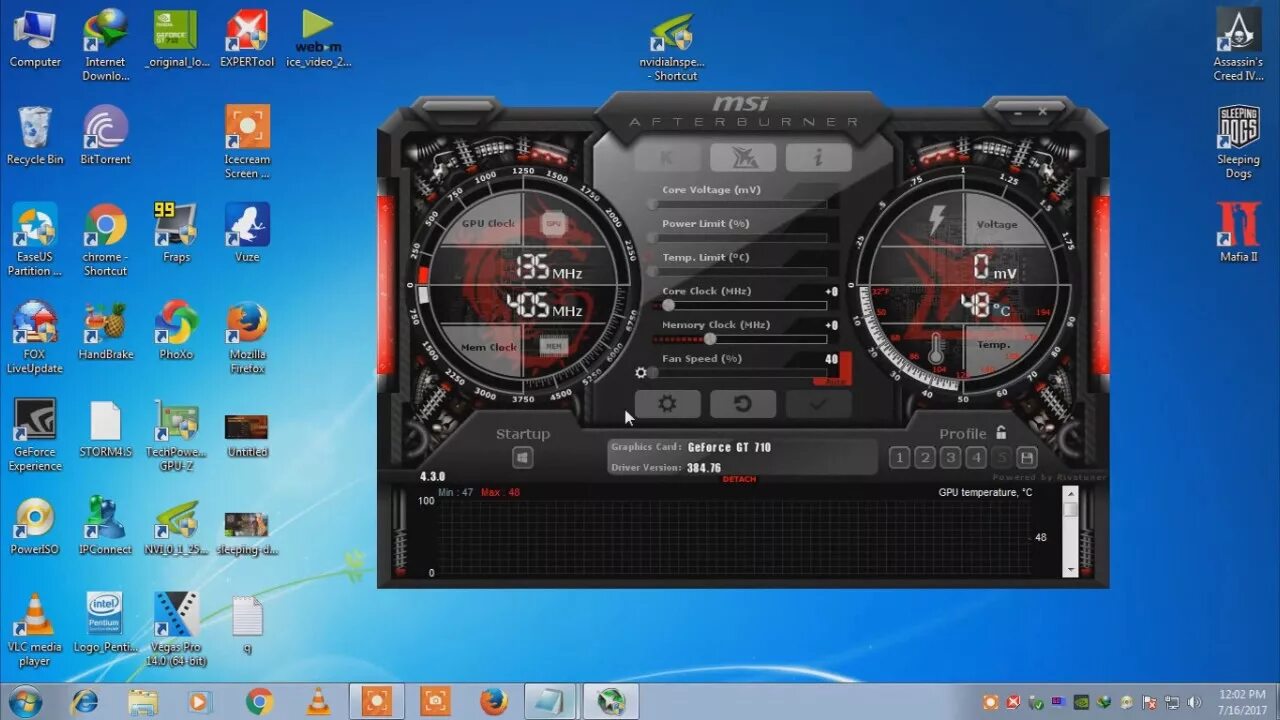Viewport: 1280px width, 720px height.
Task: Select the Vuze desktop icon
Action: (x=247, y=233)
